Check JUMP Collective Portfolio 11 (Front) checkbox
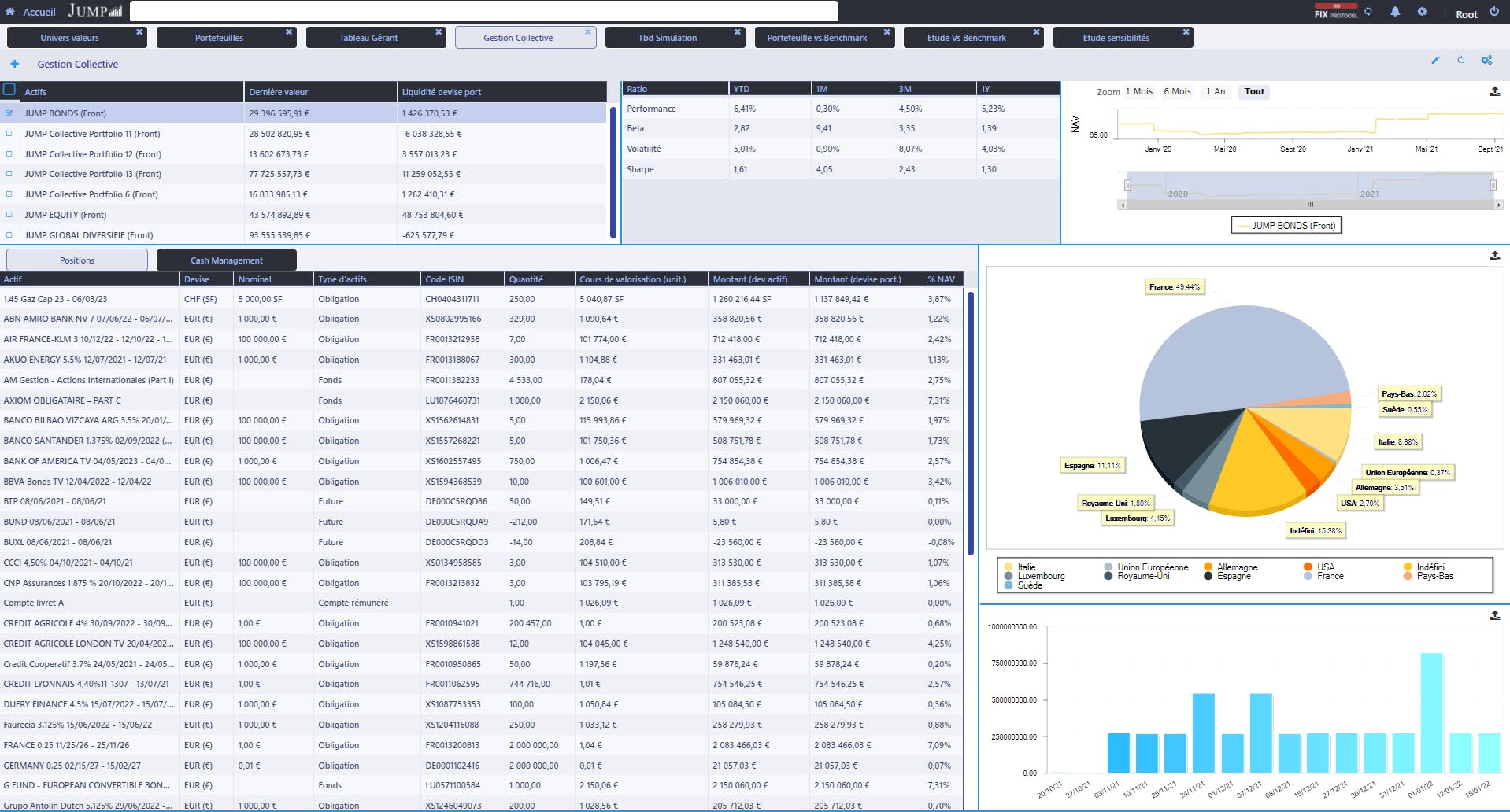 click(x=9, y=134)
